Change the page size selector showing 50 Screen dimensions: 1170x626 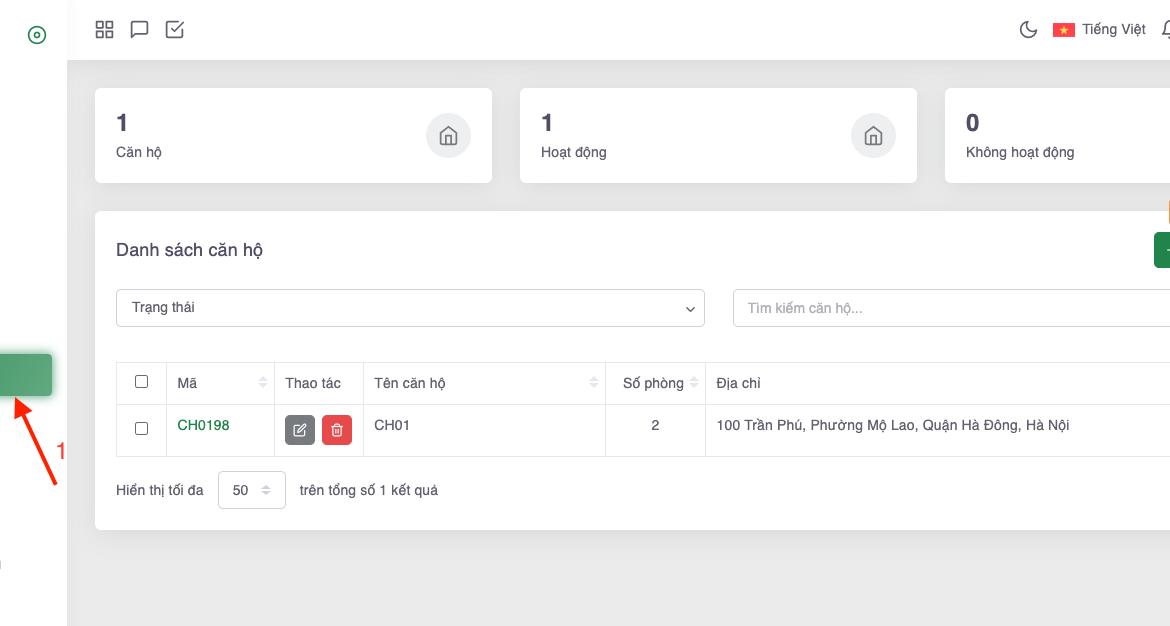pos(251,490)
